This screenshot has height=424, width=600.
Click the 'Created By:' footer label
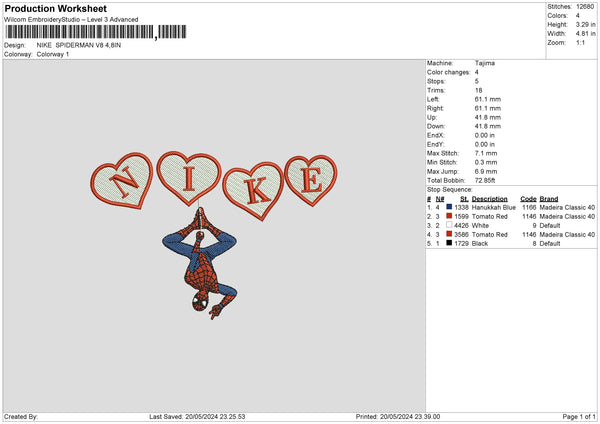point(21,416)
